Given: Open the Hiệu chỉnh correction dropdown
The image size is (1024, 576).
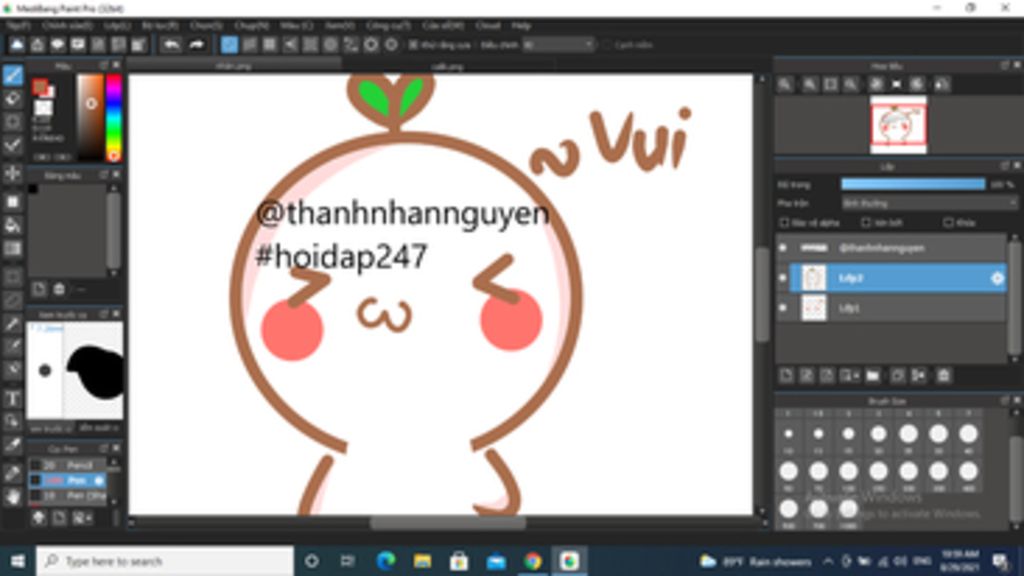Looking at the screenshot, I should coord(558,45).
